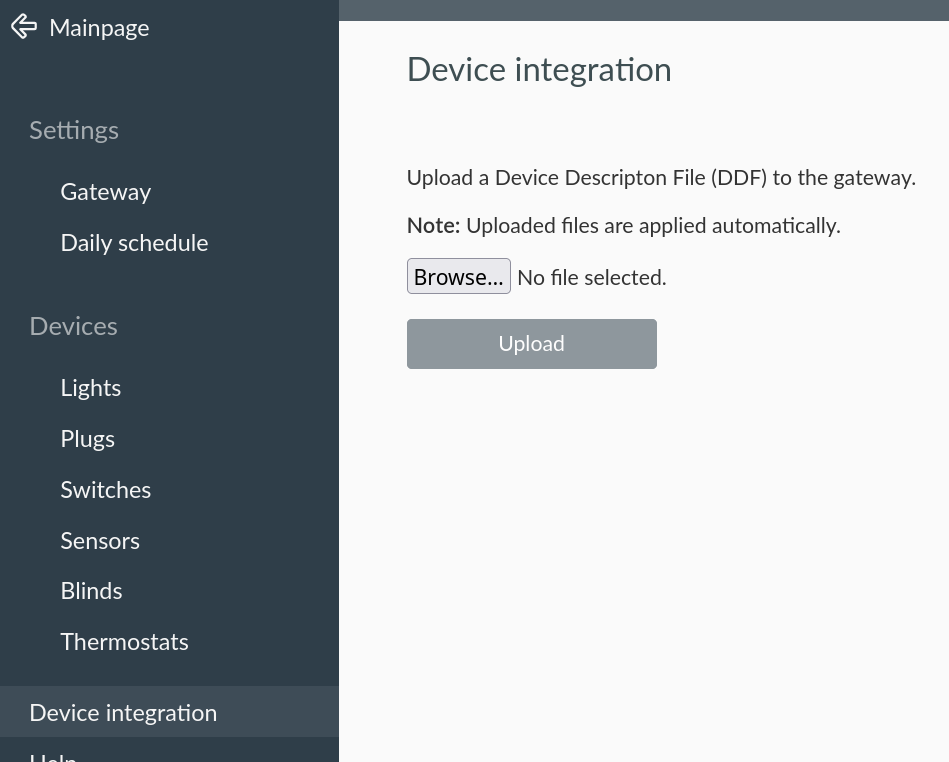The width and height of the screenshot is (949, 762).
Task: Select Plugs in the Devices section
Action: pos(88,439)
